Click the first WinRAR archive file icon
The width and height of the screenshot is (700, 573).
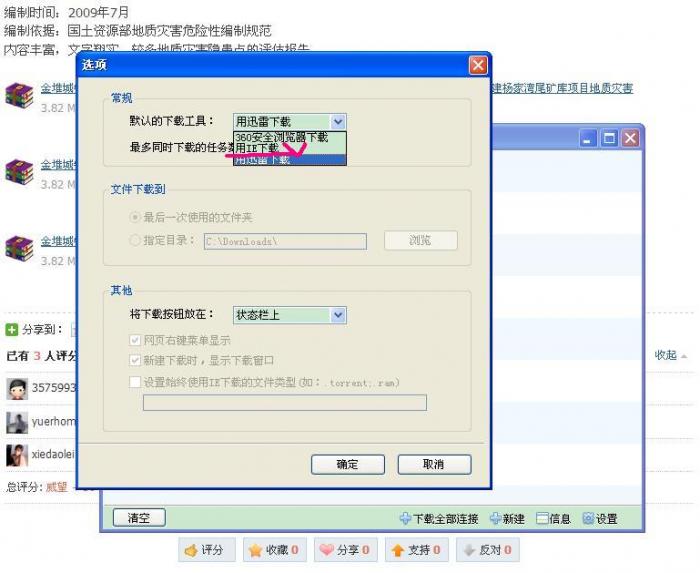[19, 97]
